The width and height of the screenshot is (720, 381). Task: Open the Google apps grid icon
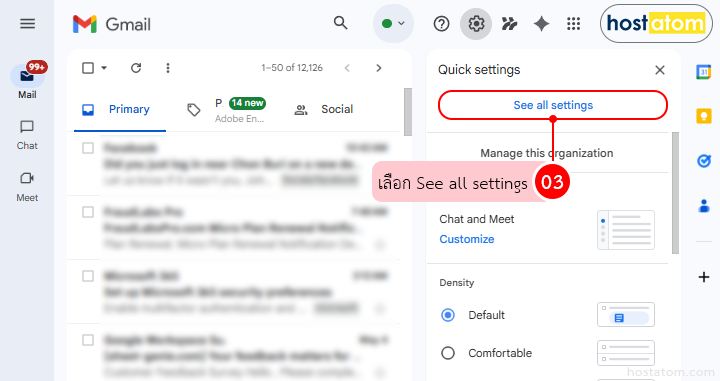[574, 23]
